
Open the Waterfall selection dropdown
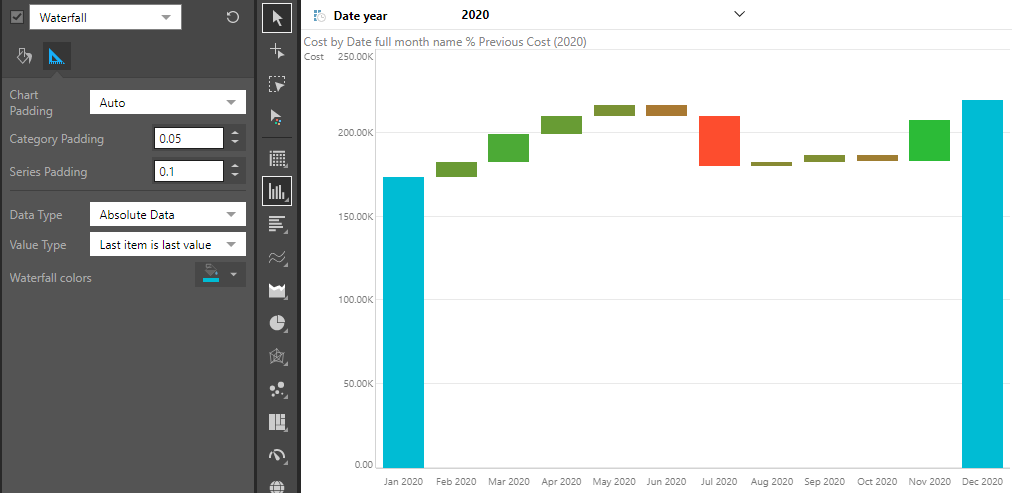[x=105, y=17]
